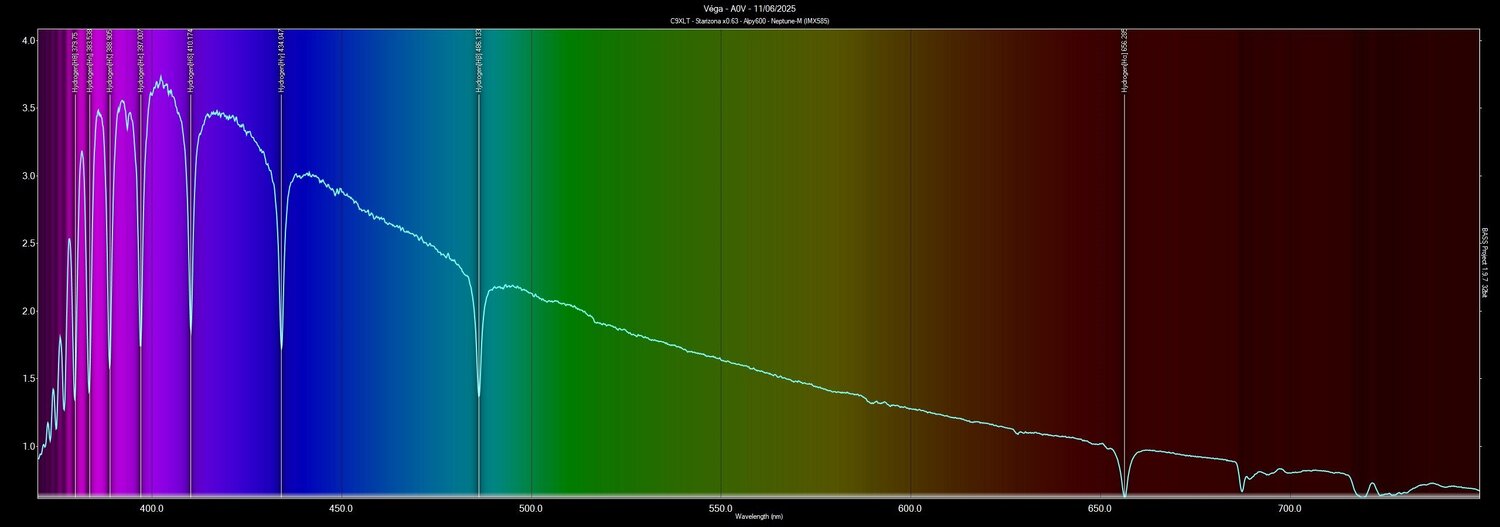1500x527 pixels.
Task: Click the Hydrogen 397.007 line label
Action: point(141,62)
